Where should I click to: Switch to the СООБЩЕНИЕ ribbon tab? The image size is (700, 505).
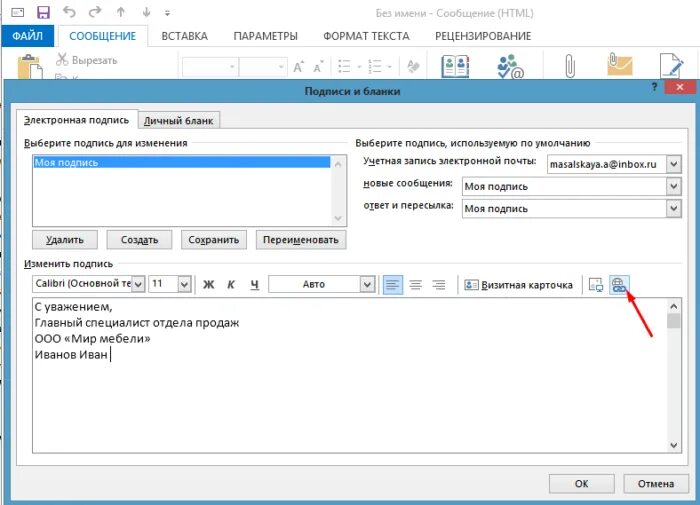(x=103, y=36)
